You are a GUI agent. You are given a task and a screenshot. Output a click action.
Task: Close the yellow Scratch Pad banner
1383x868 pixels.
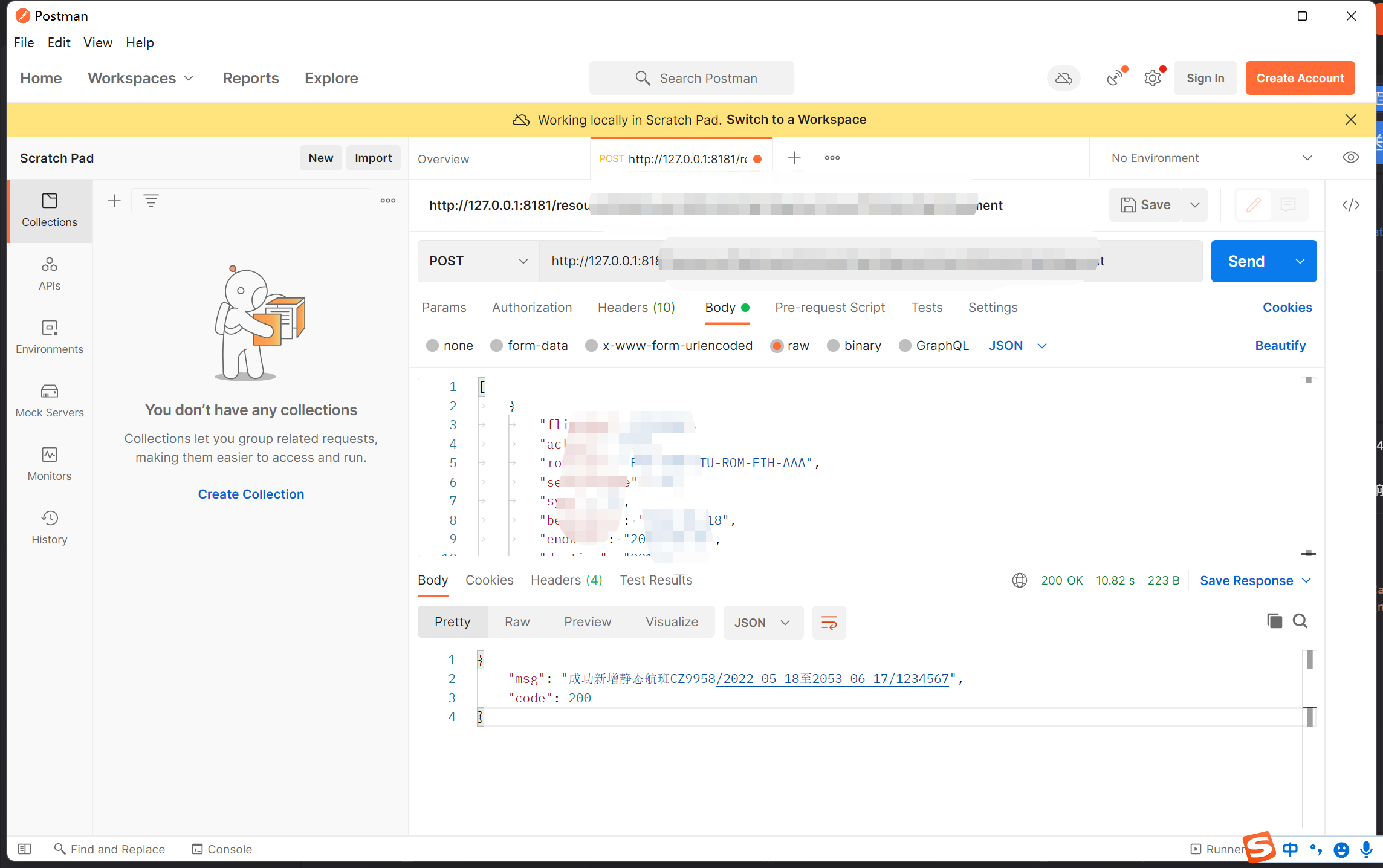tap(1350, 120)
